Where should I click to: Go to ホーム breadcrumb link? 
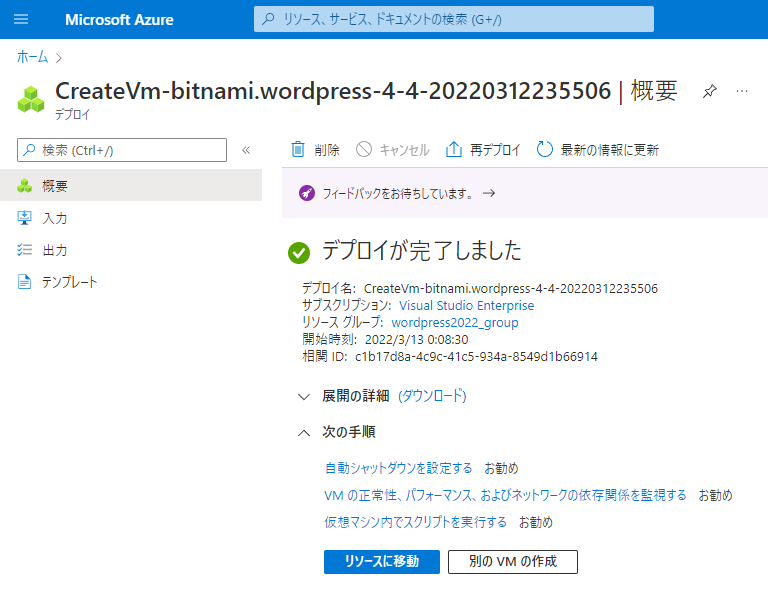coord(32,57)
